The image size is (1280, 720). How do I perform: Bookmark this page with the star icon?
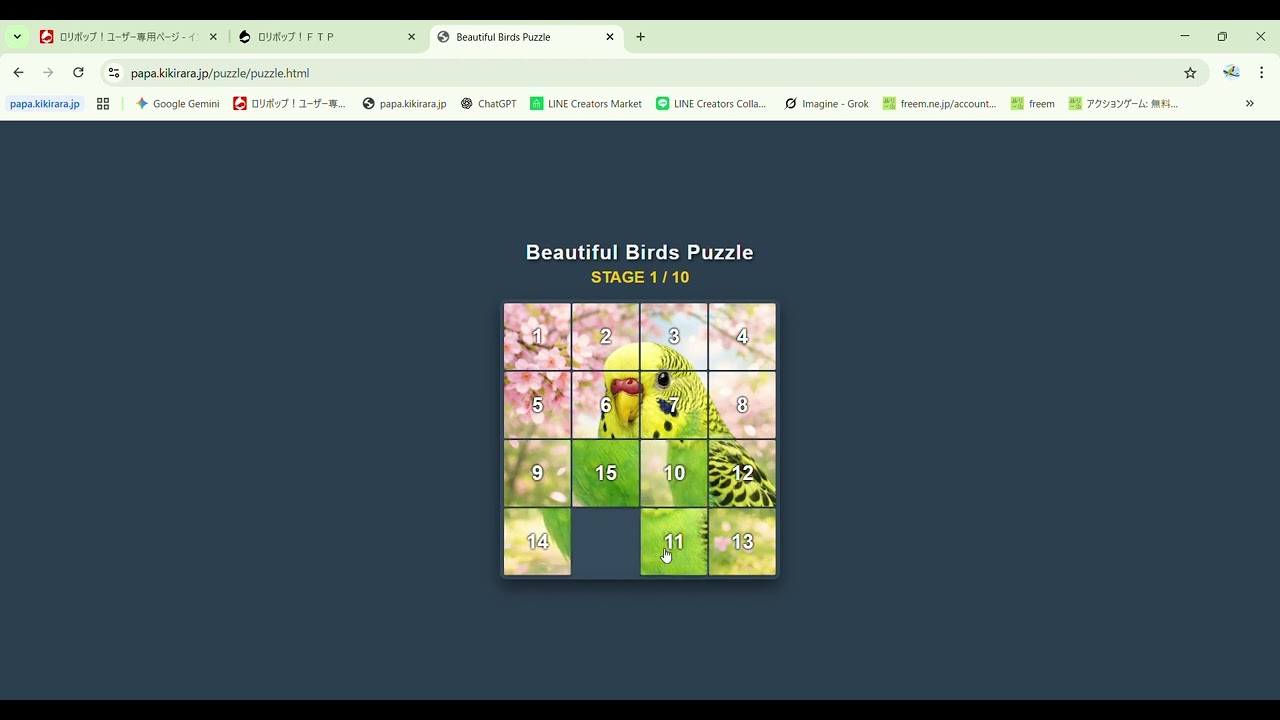(x=1190, y=73)
